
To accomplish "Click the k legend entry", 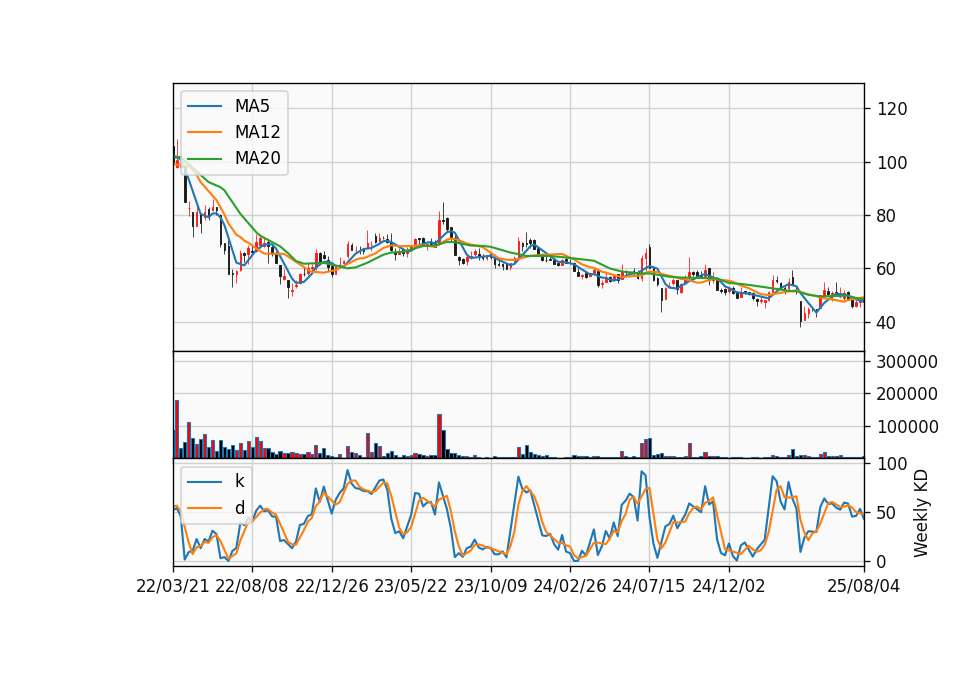I will pos(216,481).
